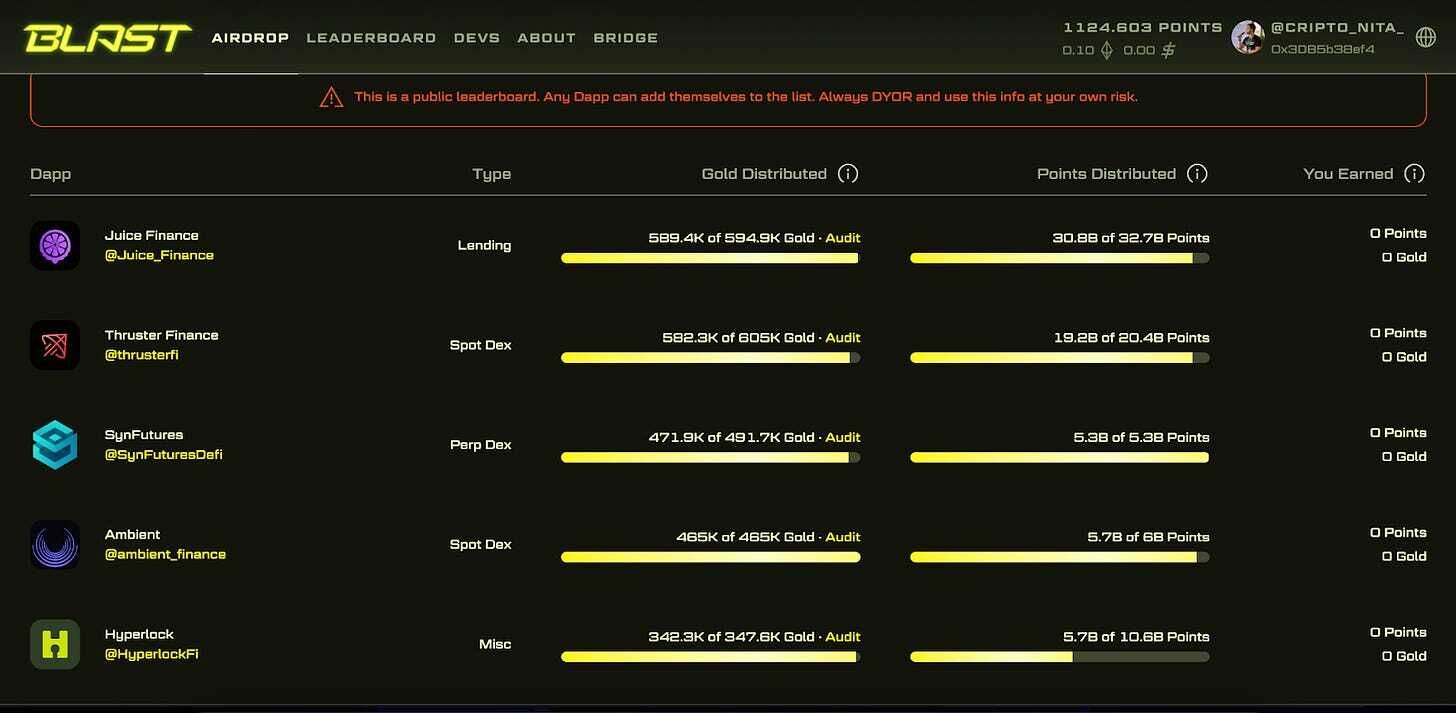Click the SynFutures name
The image size is (1456, 713).
(x=144, y=435)
